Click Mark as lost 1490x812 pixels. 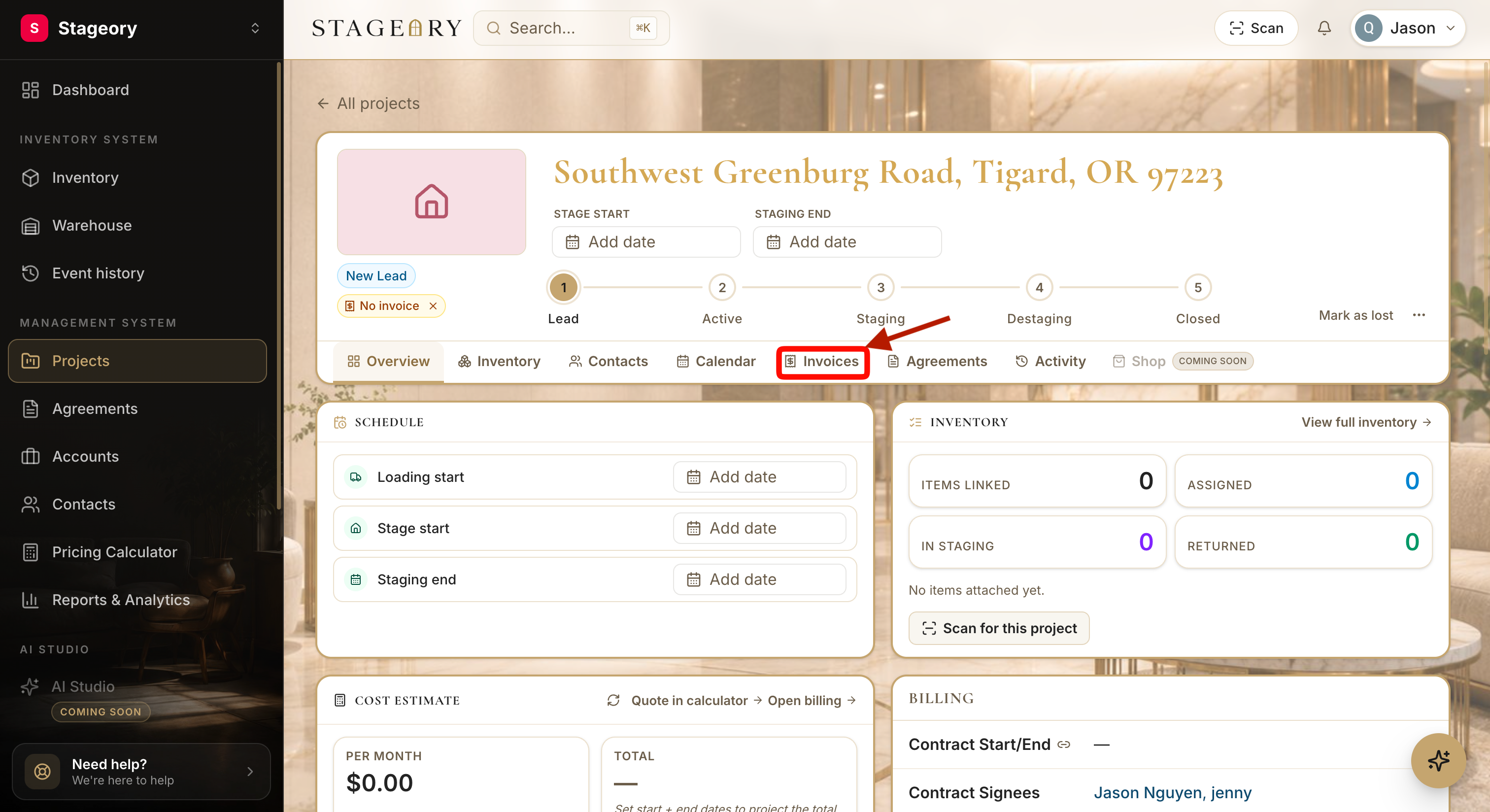1356,315
